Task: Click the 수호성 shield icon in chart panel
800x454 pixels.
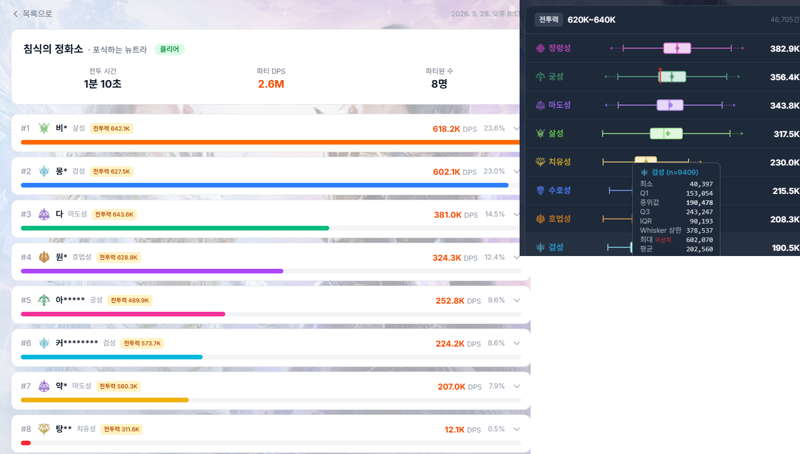Action: (540, 190)
